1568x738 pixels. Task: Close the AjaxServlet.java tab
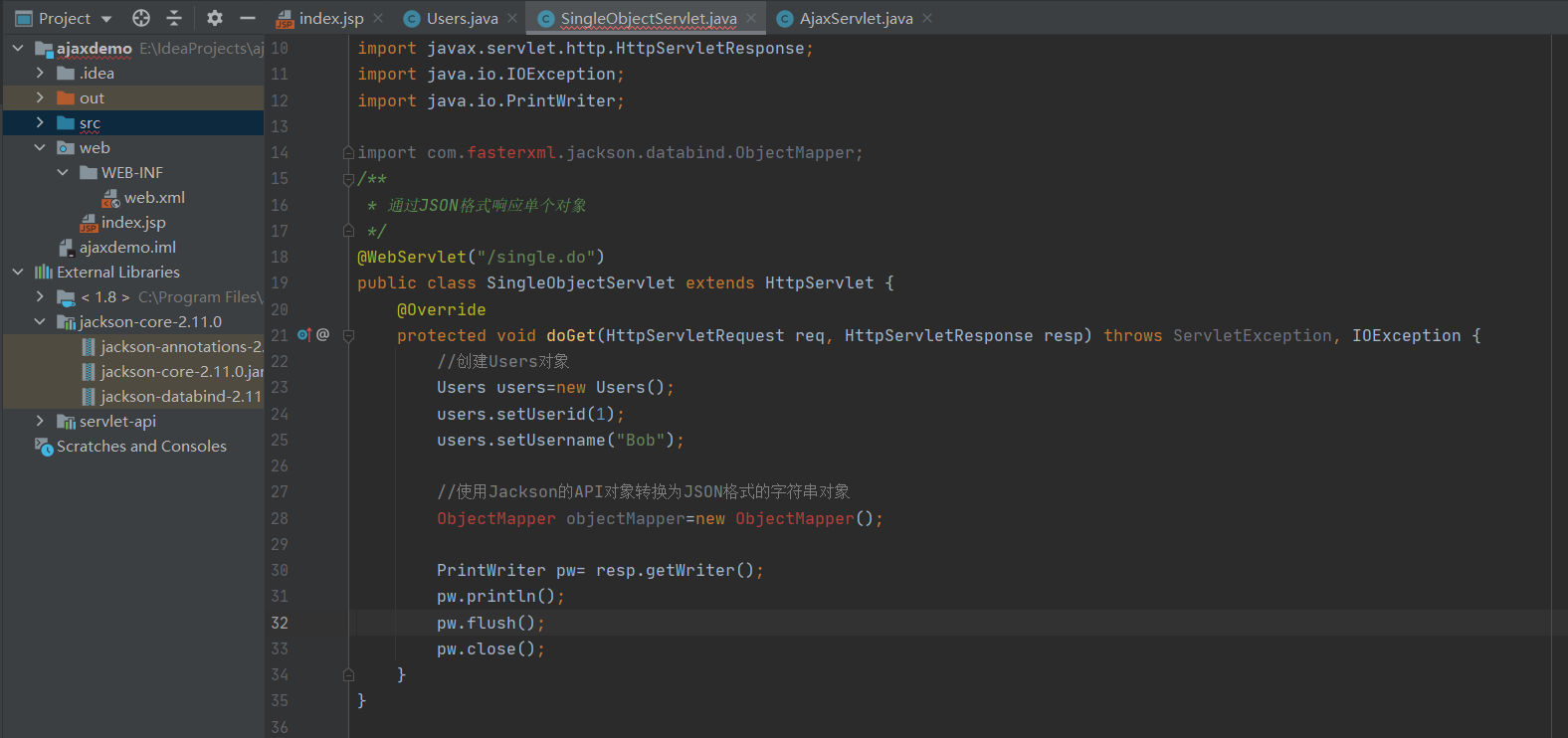[x=927, y=18]
